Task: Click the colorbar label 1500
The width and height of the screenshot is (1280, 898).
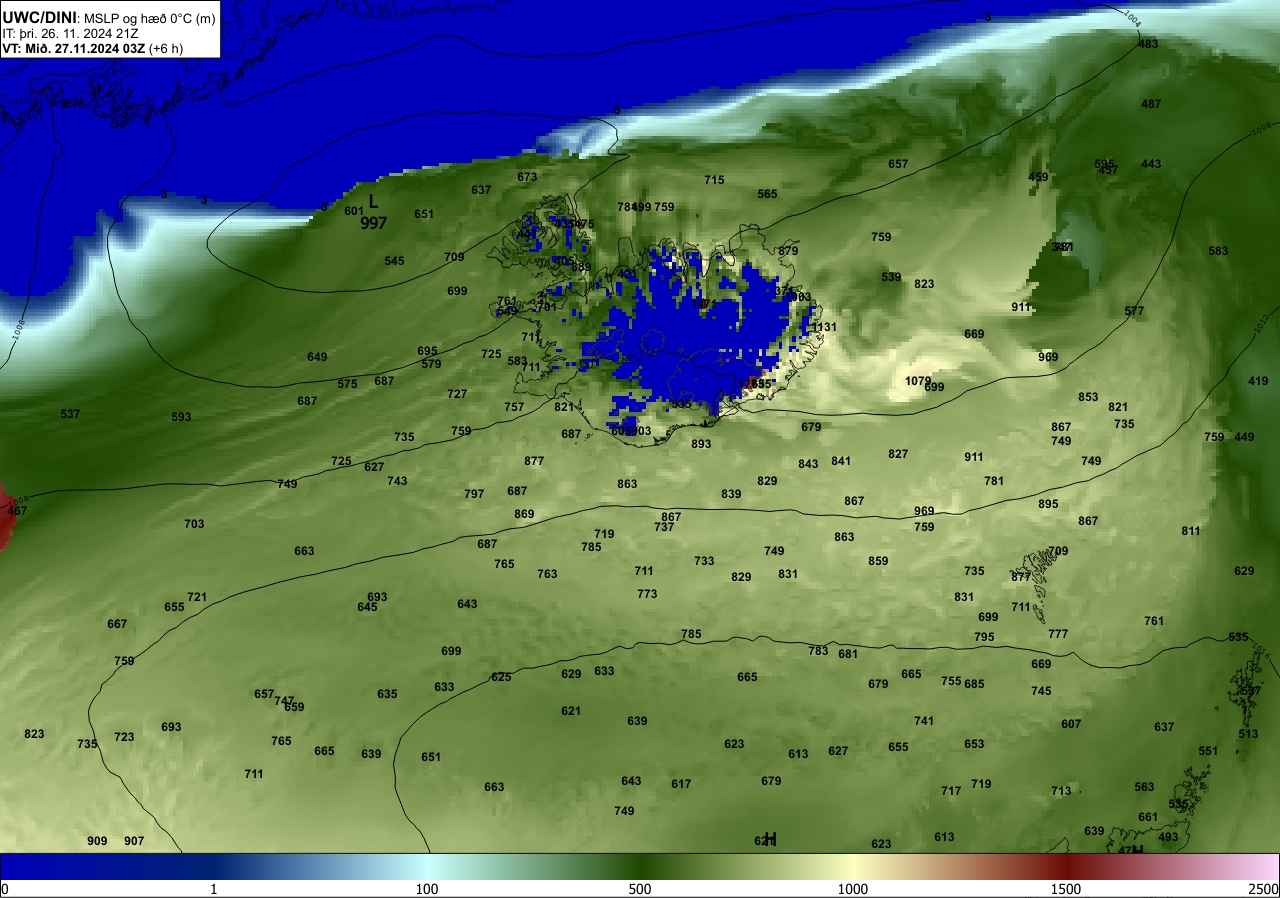Action: (x=1066, y=890)
